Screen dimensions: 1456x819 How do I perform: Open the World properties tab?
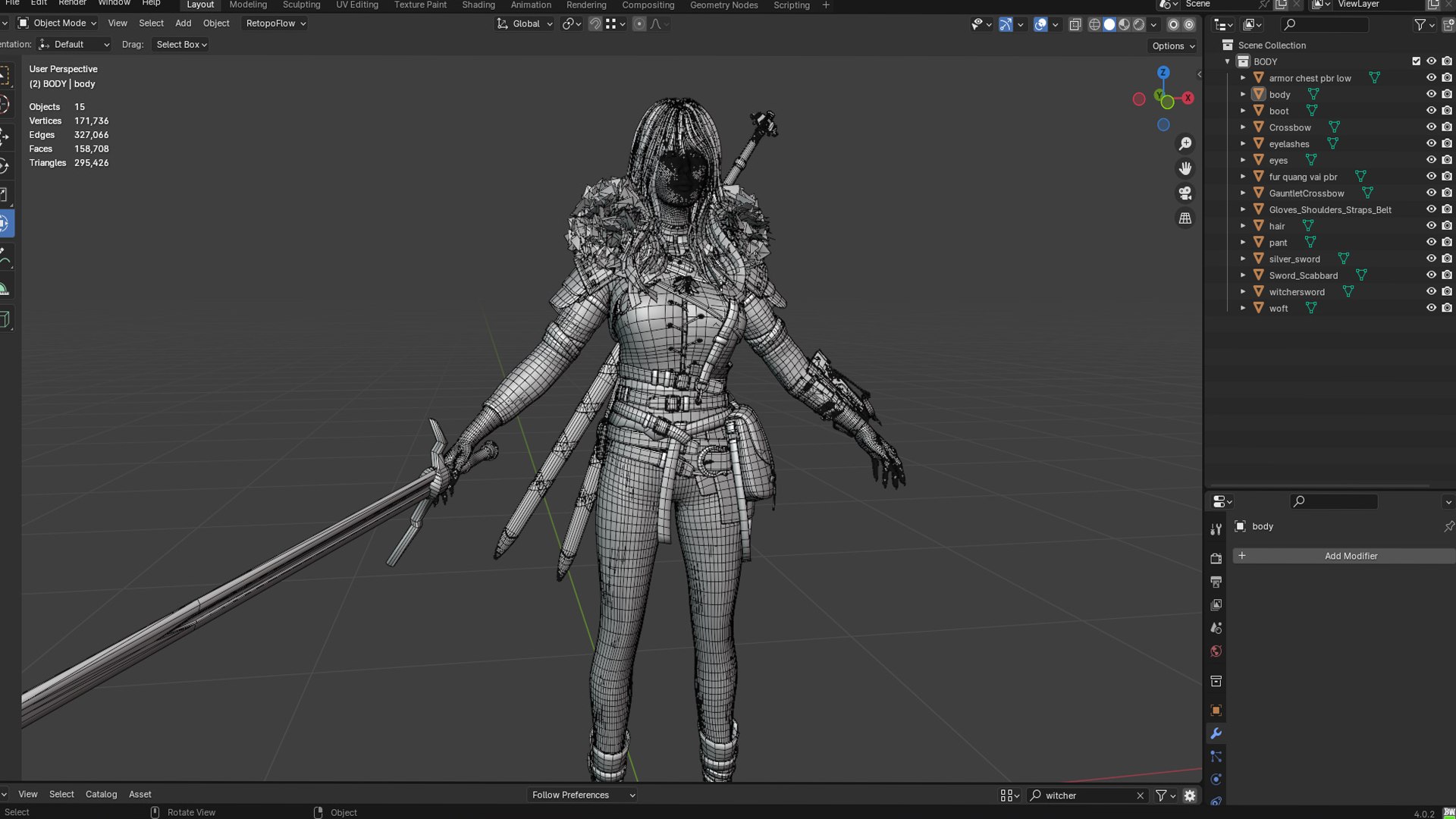coord(1216,651)
